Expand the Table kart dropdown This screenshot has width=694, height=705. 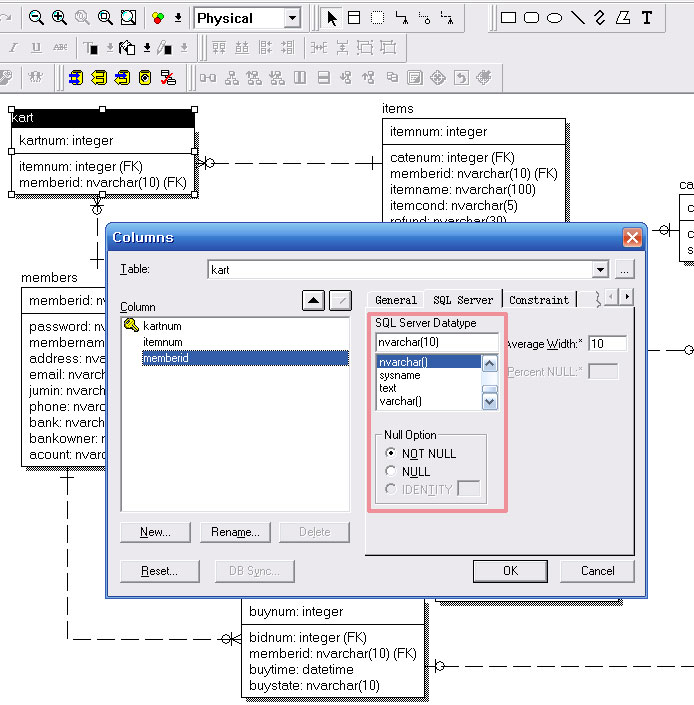[x=600, y=270]
